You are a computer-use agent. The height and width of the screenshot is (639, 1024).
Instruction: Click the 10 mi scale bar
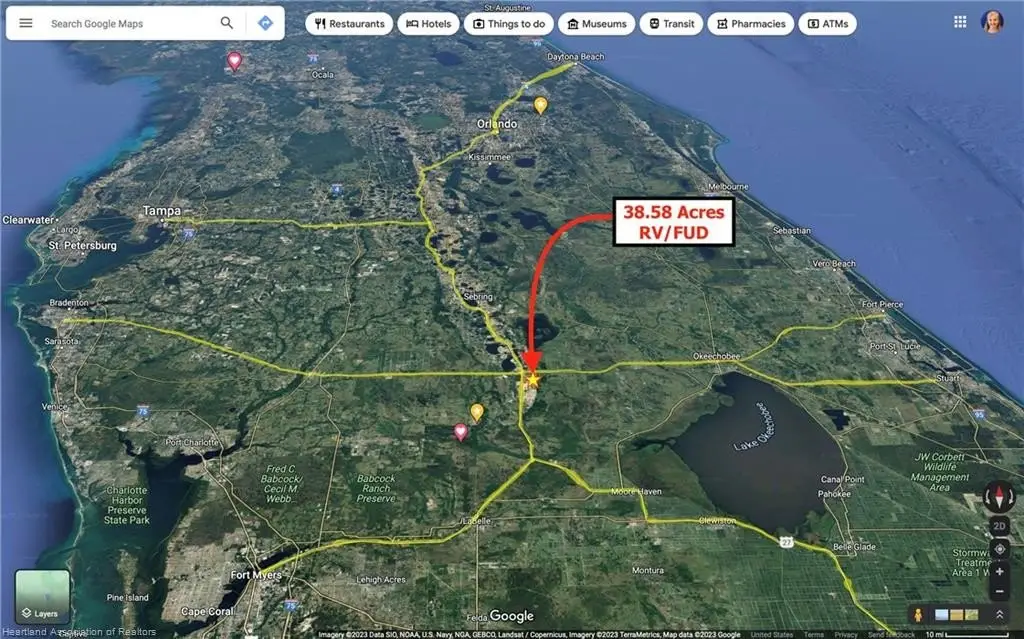coord(967,634)
